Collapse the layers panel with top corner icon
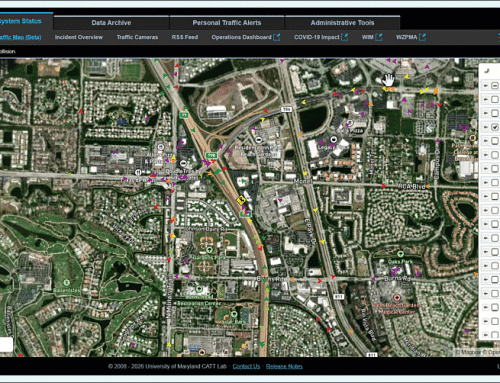The height and width of the screenshot is (383, 500). tap(487, 71)
